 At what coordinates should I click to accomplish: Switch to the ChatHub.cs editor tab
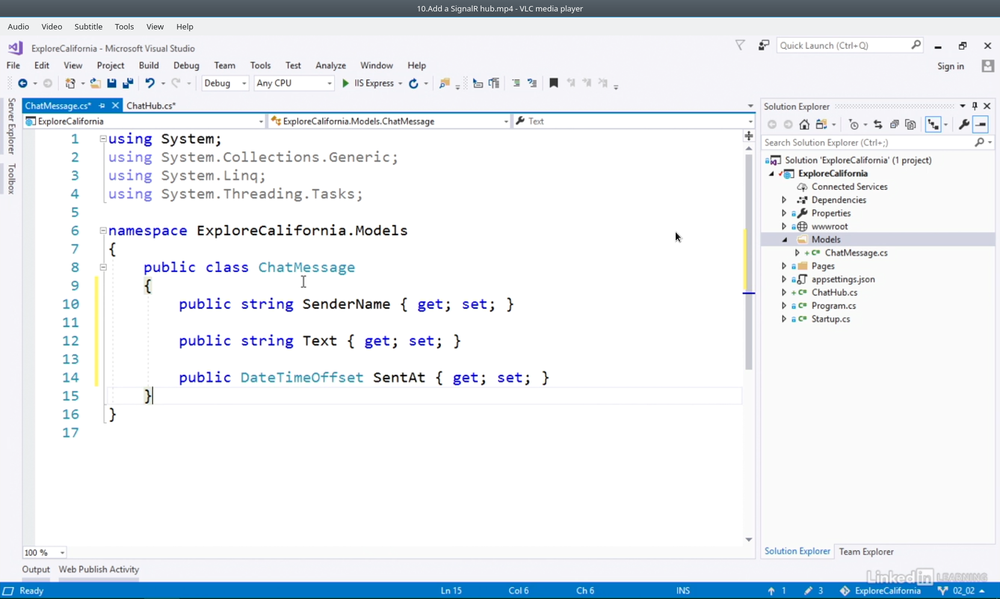151,105
